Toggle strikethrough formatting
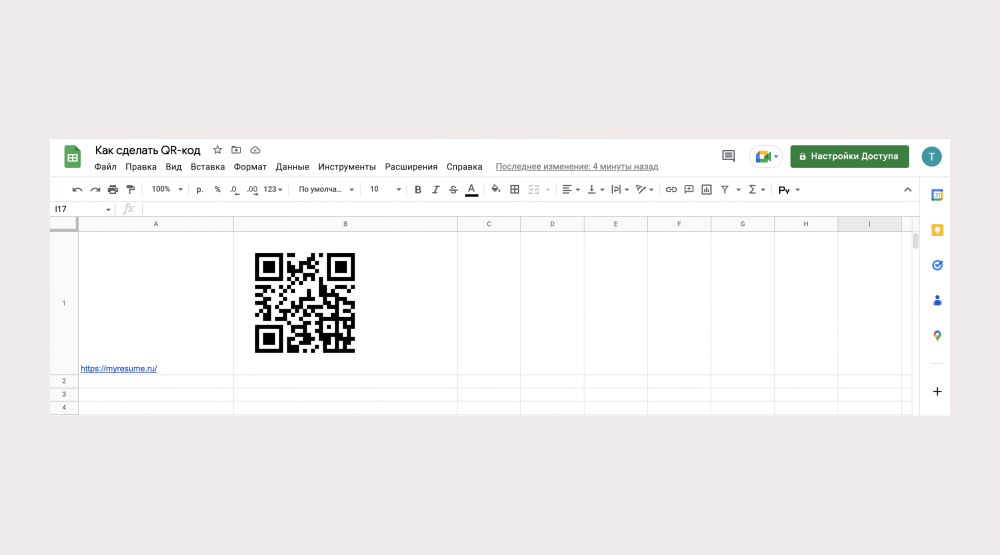The width and height of the screenshot is (1000, 555). pos(453,189)
